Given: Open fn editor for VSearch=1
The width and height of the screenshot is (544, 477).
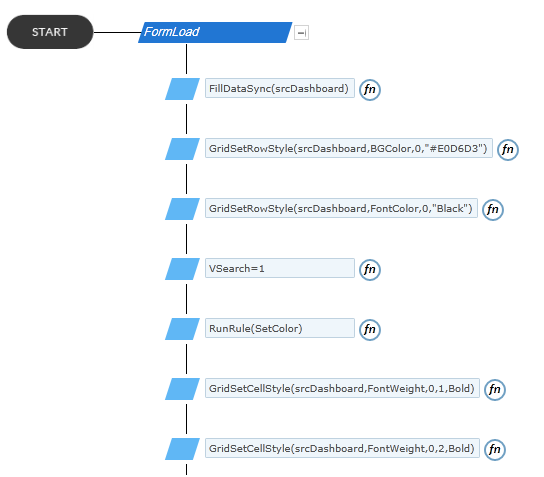Looking at the screenshot, I should (369, 270).
